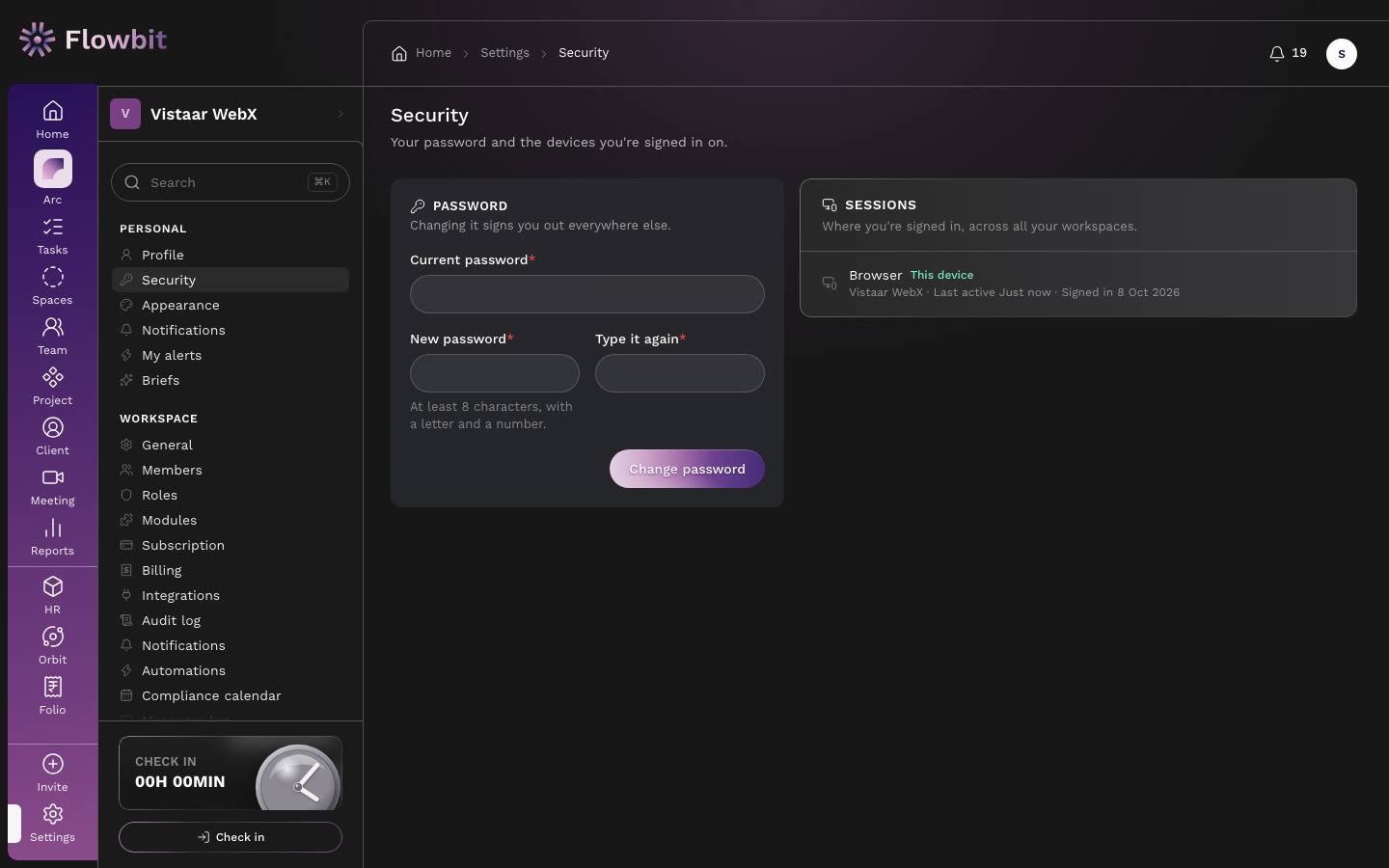Open My alerts settings
1389x868 pixels.
point(230,355)
